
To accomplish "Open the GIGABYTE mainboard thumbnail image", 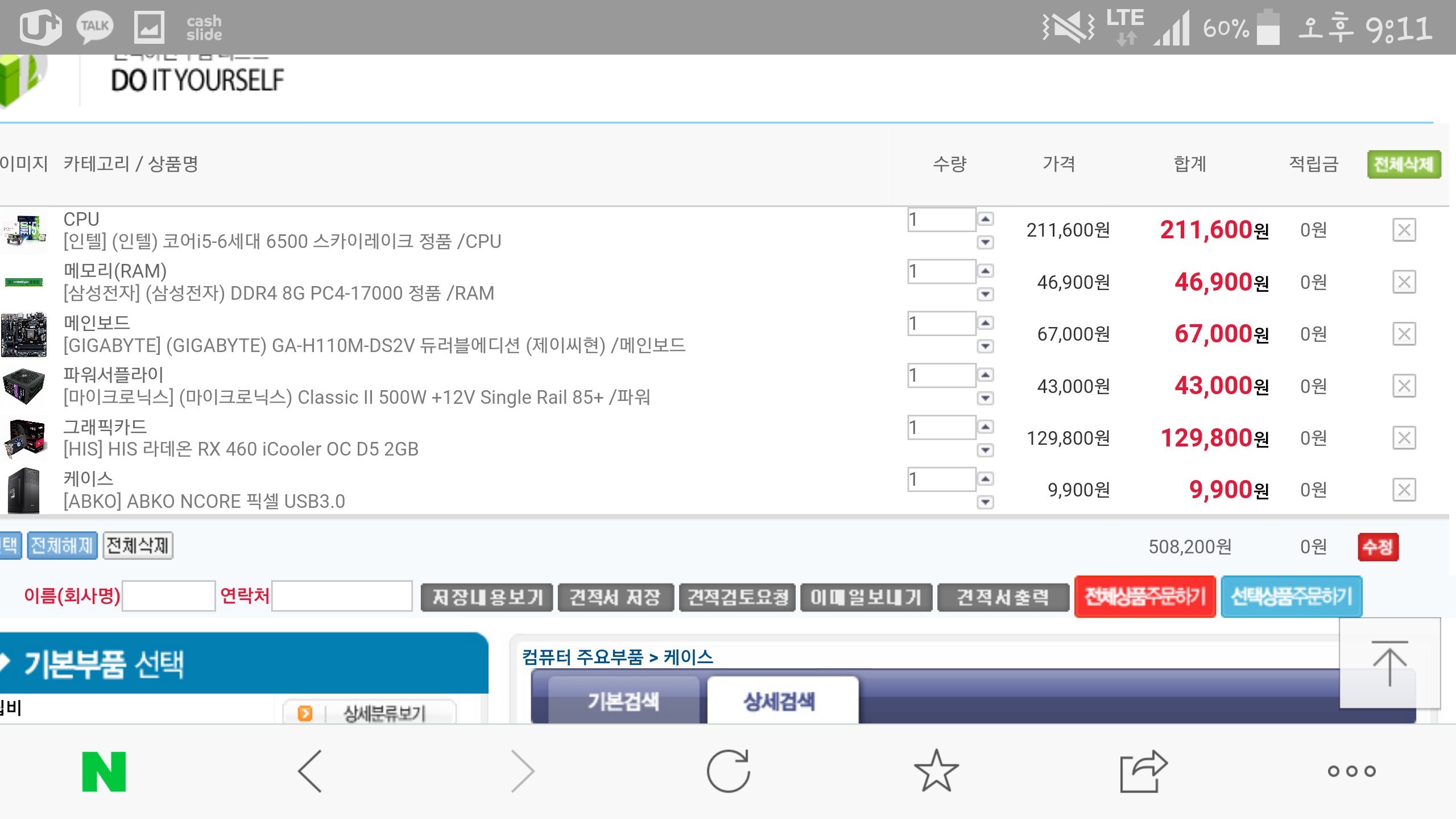I will tap(24, 334).
